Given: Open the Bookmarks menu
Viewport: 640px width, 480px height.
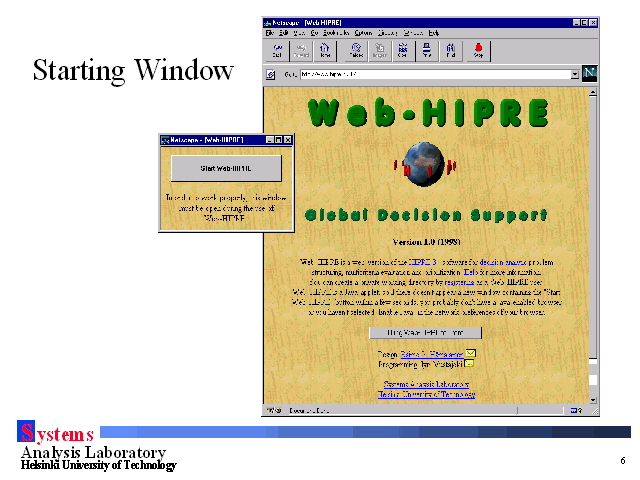Looking at the screenshot, I should 333,33.
